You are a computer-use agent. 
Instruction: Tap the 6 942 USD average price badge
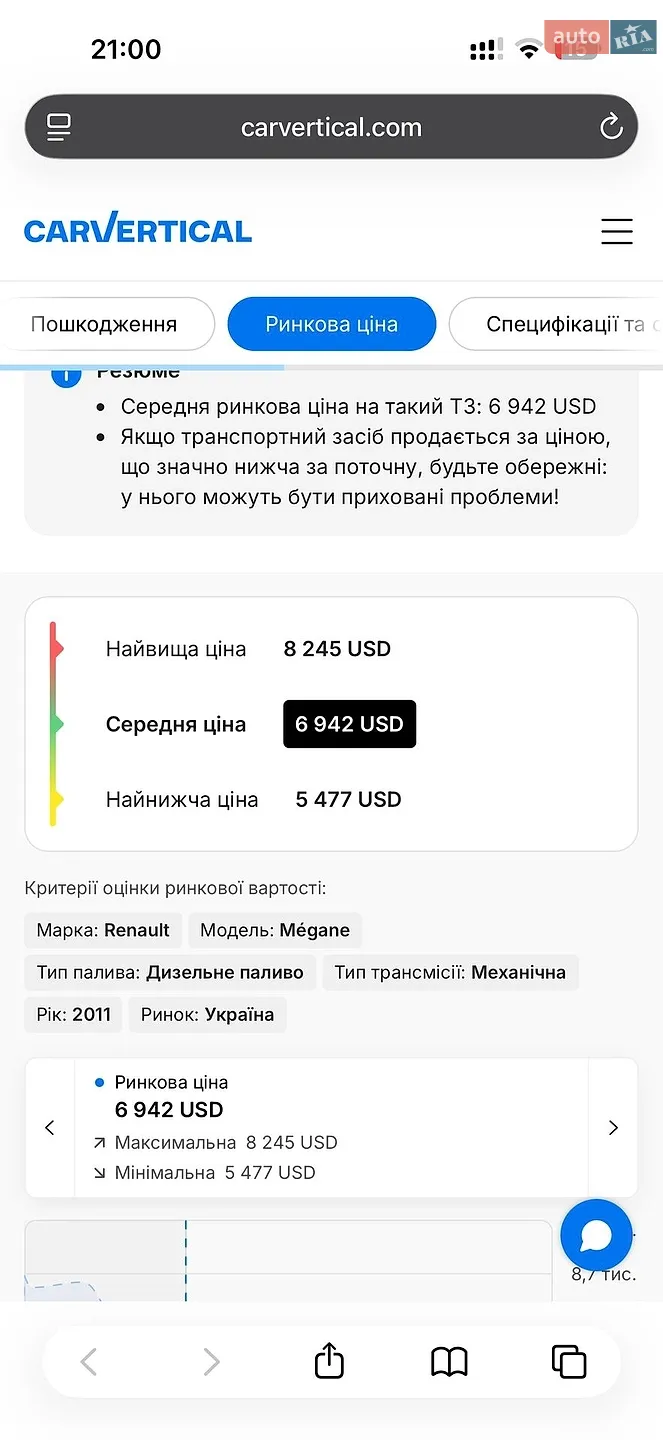click(x=349, y=724)
